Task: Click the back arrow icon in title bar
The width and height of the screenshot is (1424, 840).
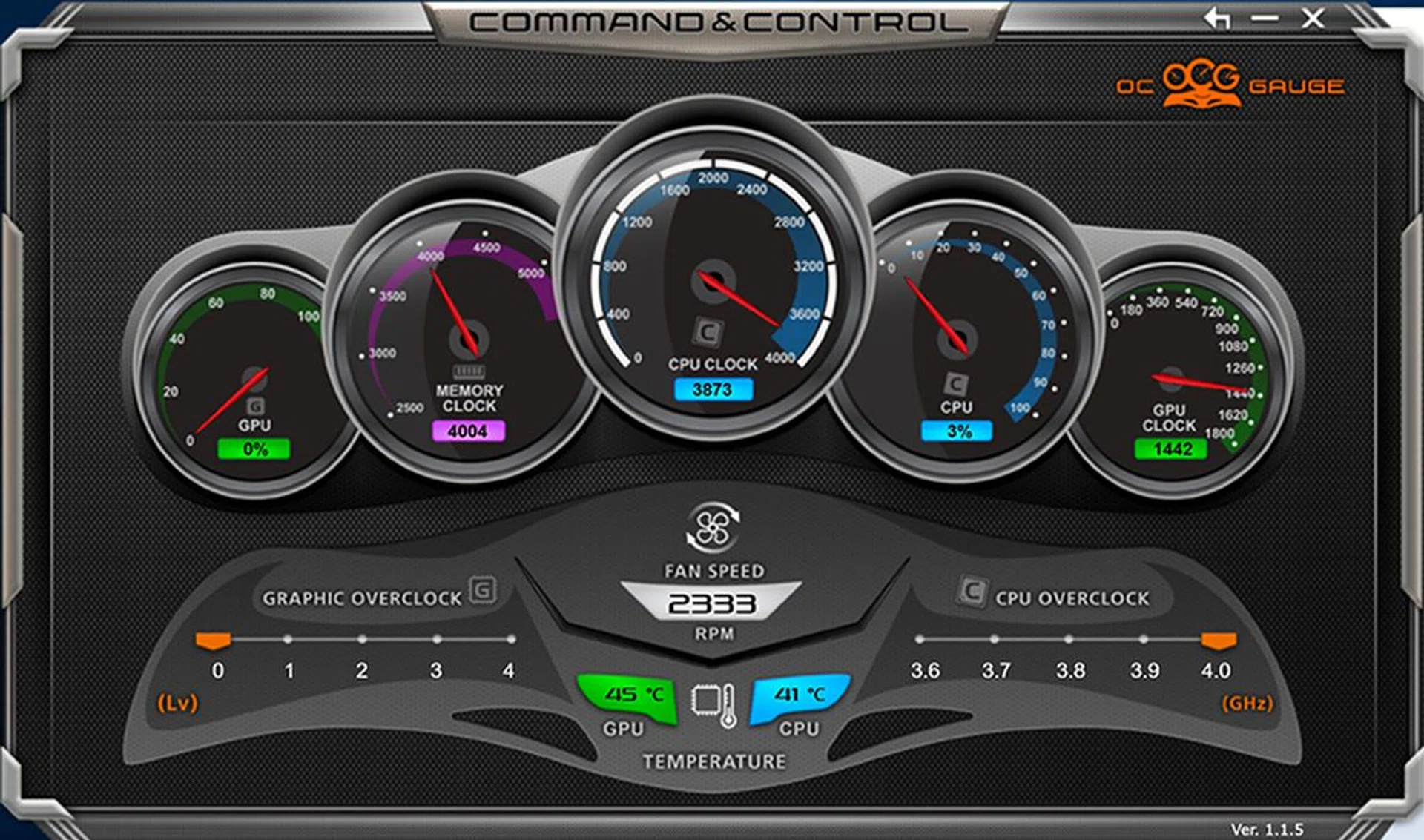Action: point(1218,18)
